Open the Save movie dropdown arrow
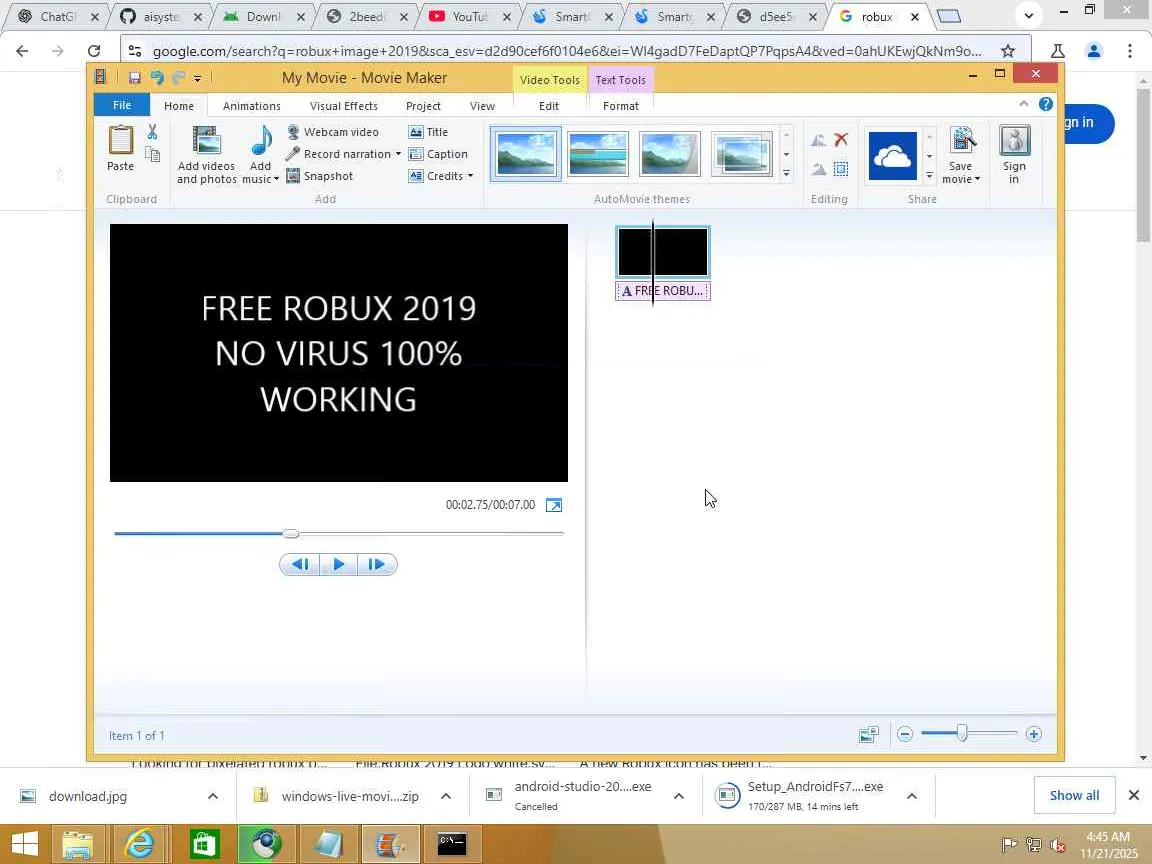 pyautogui.click(x=977, y=179)
